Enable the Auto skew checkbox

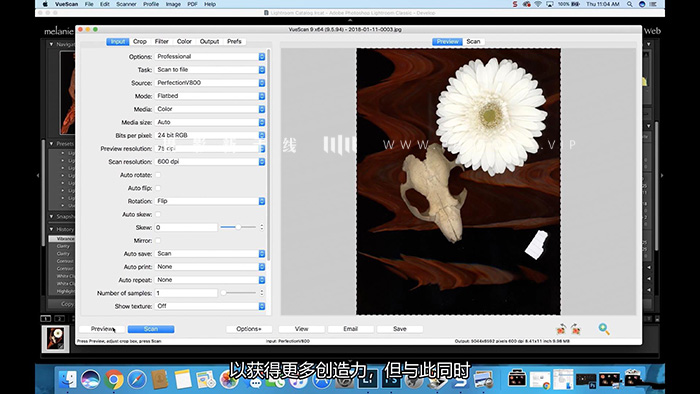tap(158, 214)
